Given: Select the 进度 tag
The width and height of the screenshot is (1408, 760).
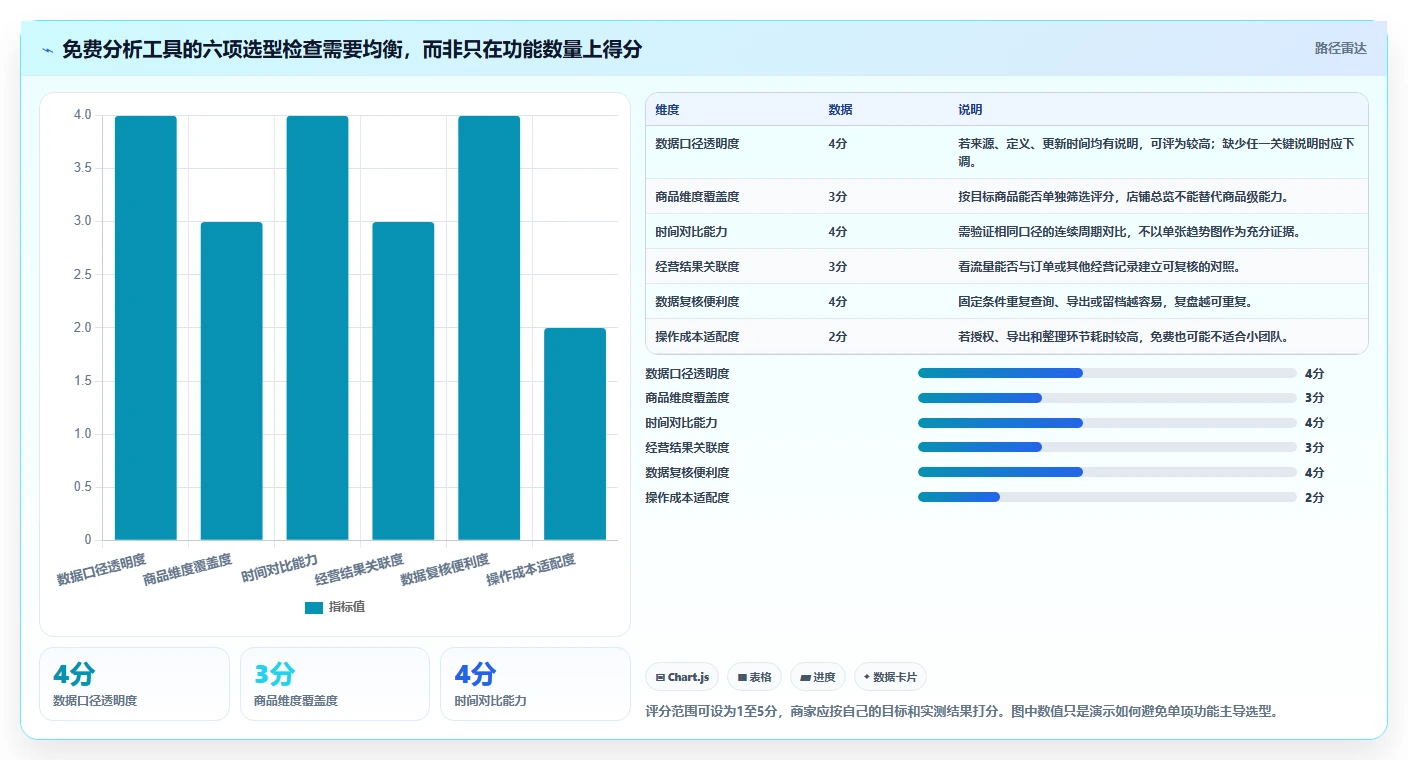Looking at the screenshot, I should coord(817,677).
